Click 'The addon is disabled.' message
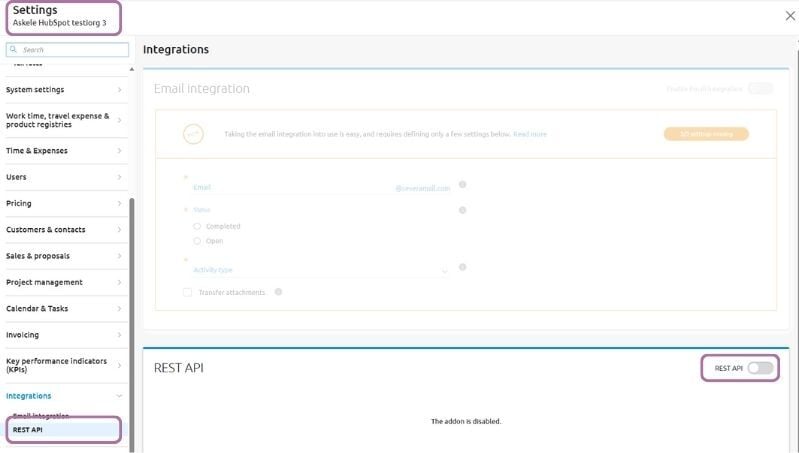Image resolution: width=799 pixels, height=453 pixels. click(x=466, y=421)
